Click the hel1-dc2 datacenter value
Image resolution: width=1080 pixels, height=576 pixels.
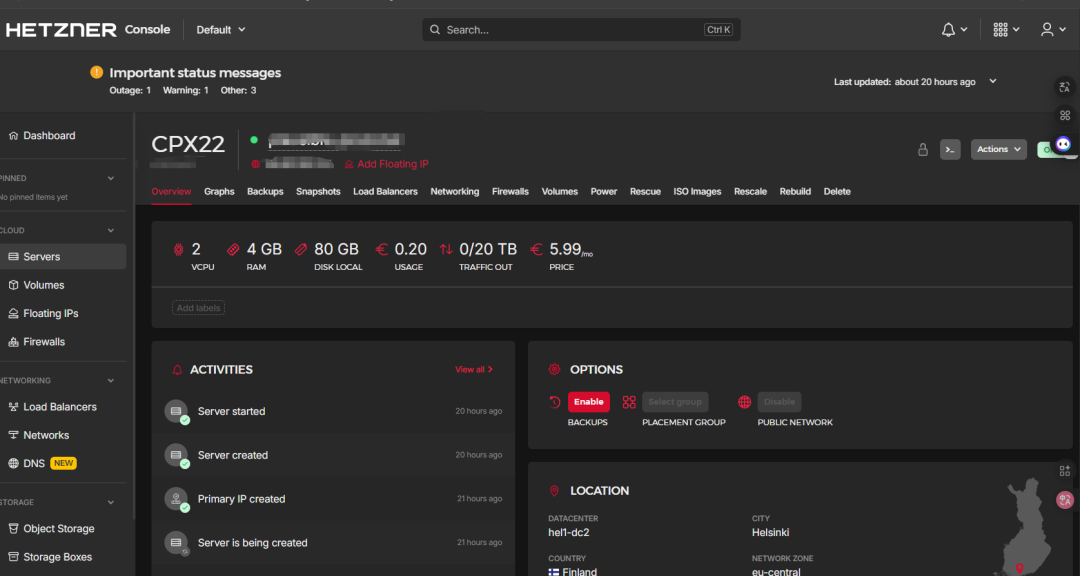point(569,533)
